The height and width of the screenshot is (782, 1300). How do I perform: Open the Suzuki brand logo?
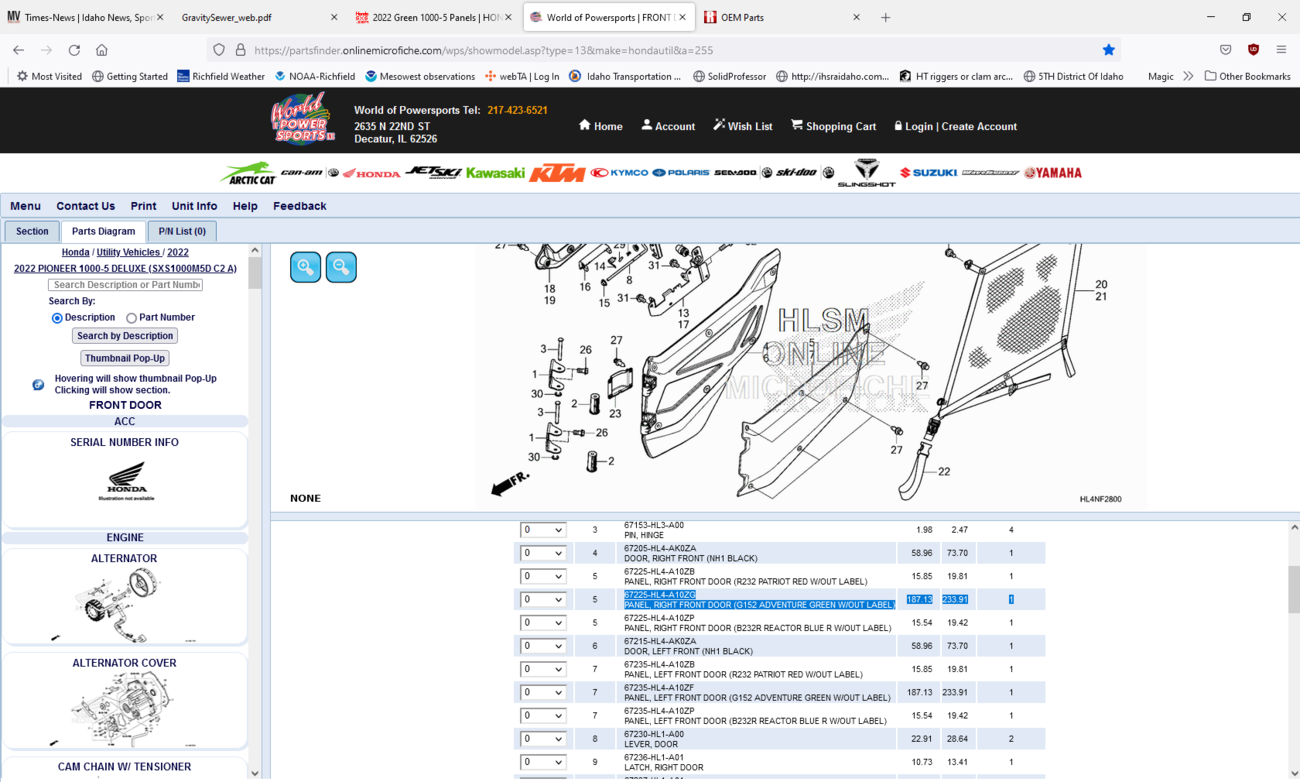[928, 173]
